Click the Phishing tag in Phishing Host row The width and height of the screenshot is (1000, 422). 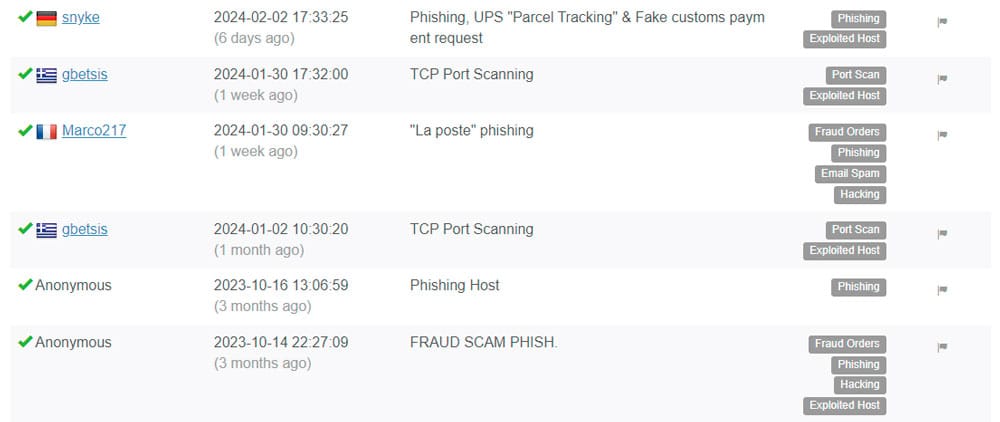pos(858,287)
